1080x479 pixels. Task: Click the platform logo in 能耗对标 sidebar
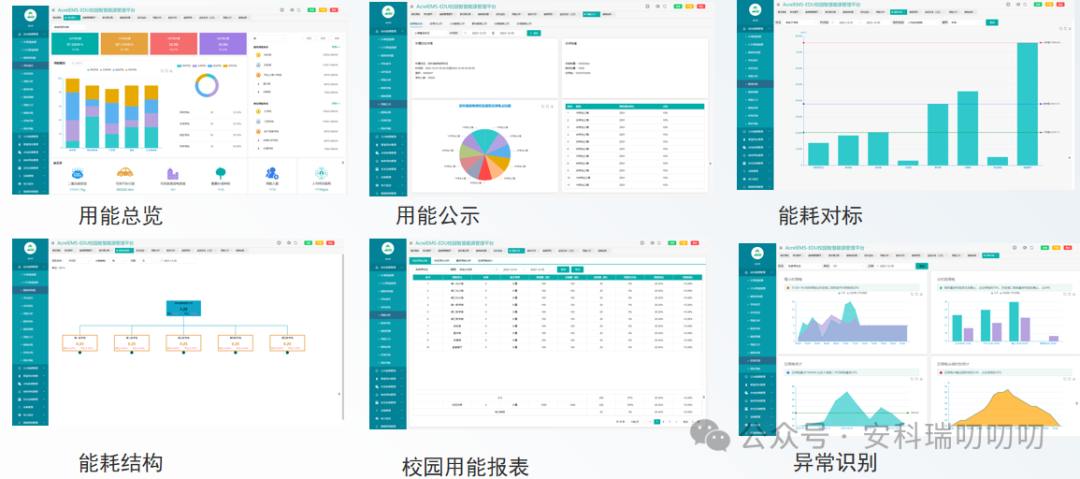(756, 8)
